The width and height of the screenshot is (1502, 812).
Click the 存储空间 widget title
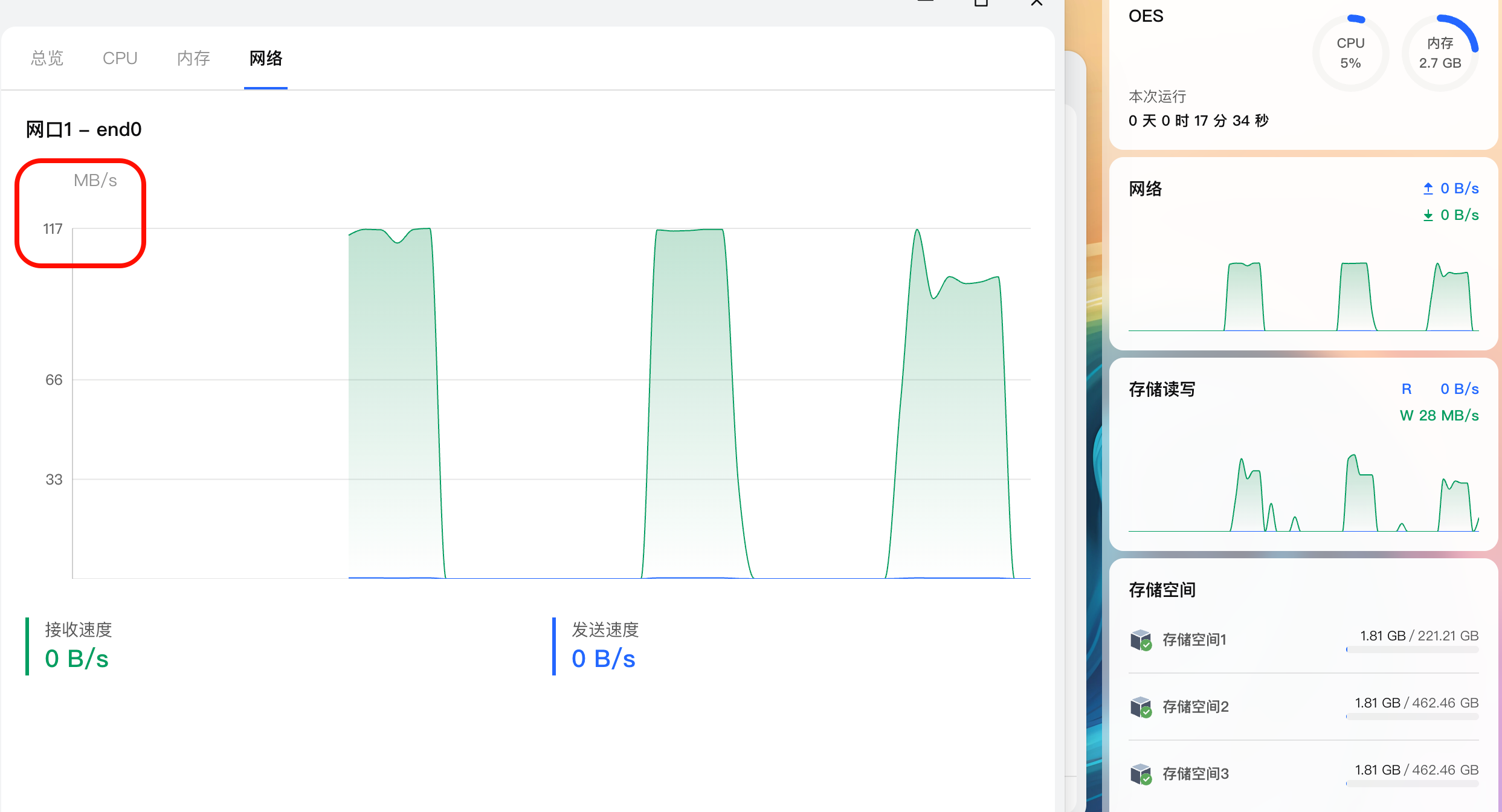[1162, 590]
